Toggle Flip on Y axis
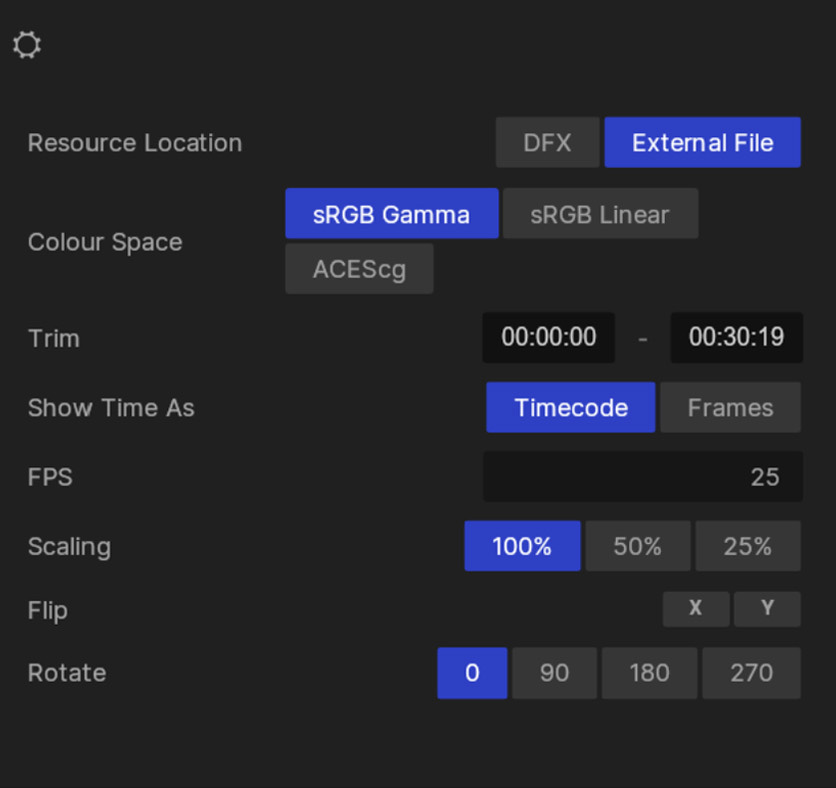 pyautogui.click(x=767, y=609)
